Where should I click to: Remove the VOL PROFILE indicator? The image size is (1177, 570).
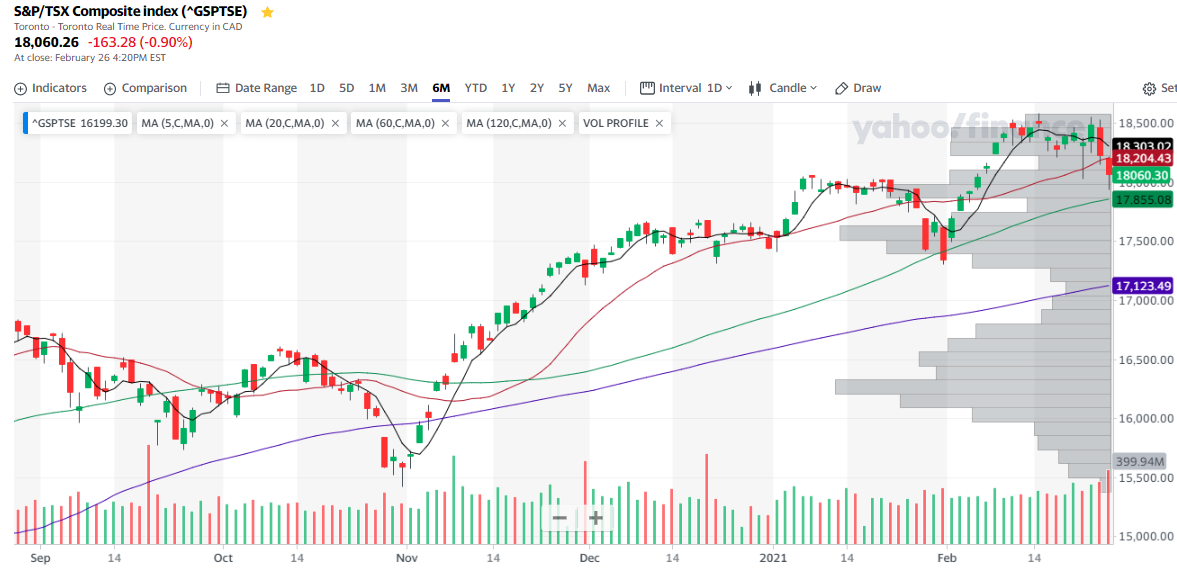pos(659,123)
